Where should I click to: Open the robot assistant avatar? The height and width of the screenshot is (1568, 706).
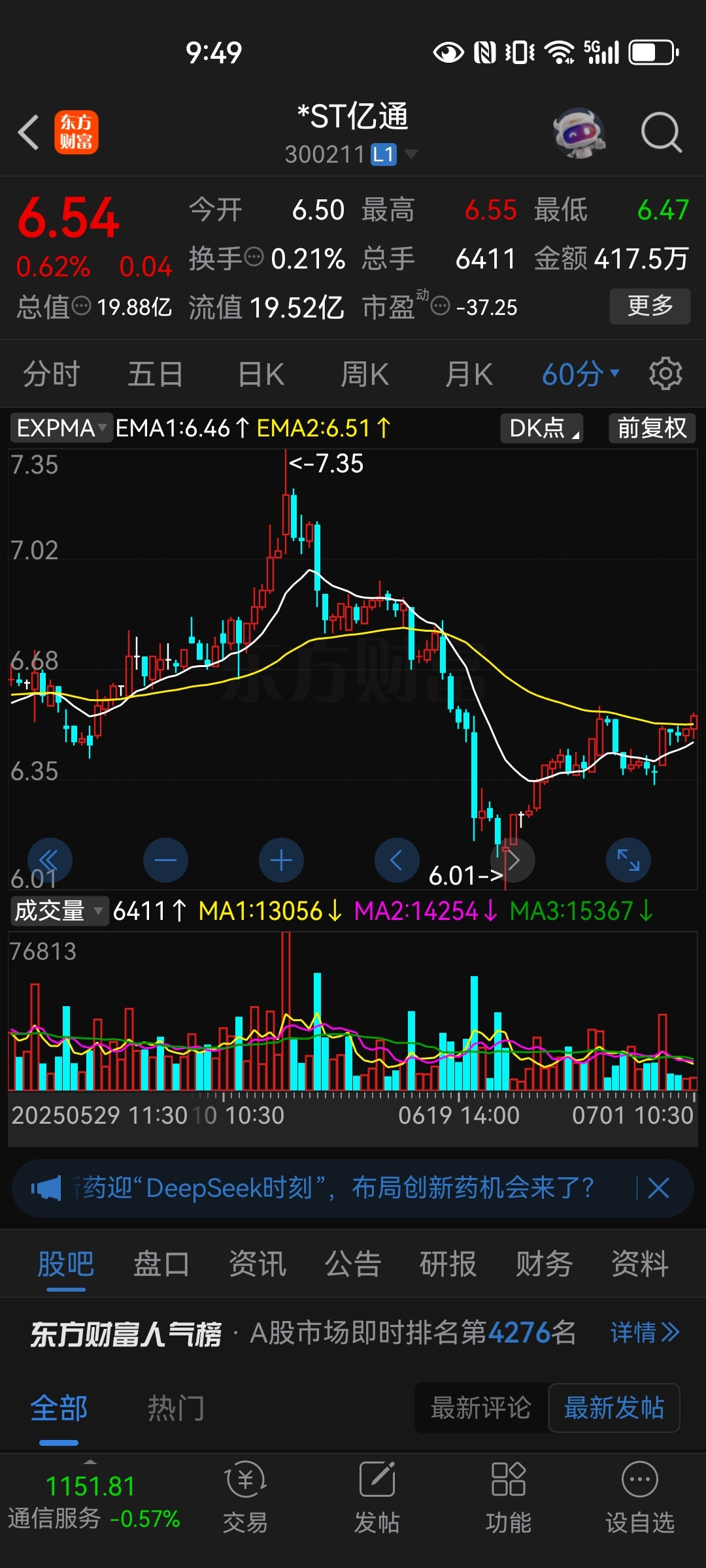pos(579,133)
